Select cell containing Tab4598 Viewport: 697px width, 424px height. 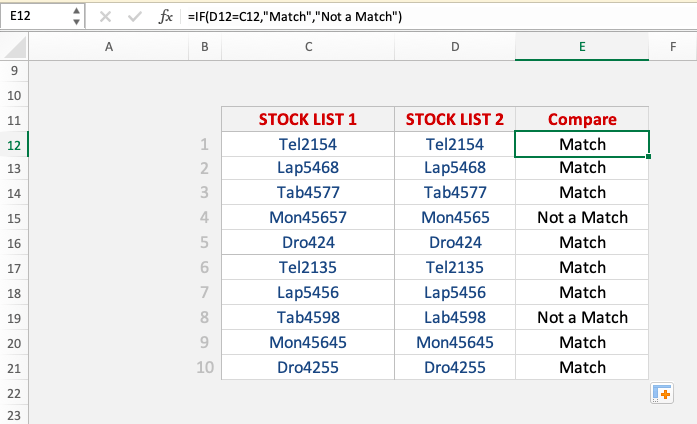tap(308, 317)
